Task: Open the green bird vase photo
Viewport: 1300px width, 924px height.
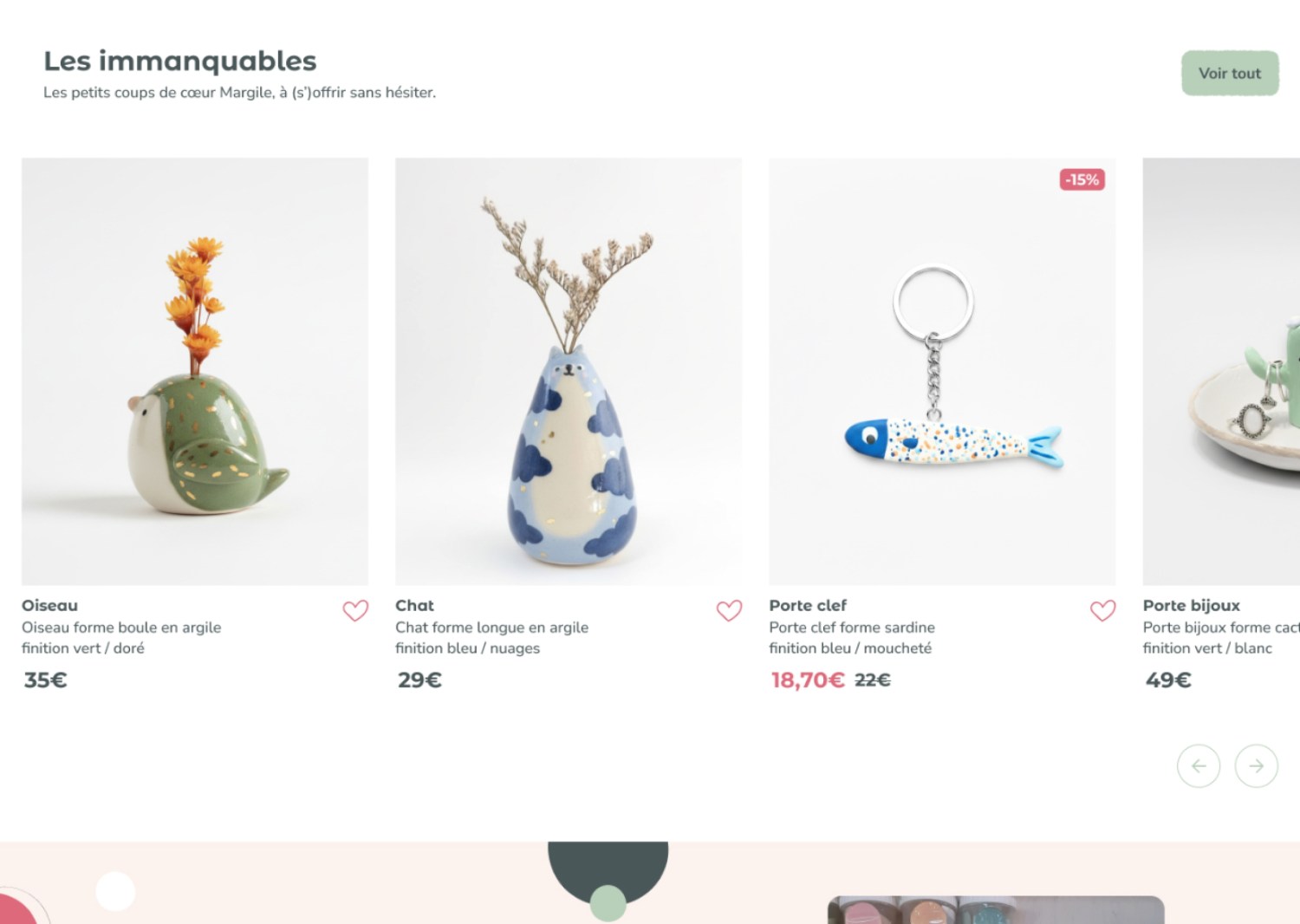Action: click(195, 371)
